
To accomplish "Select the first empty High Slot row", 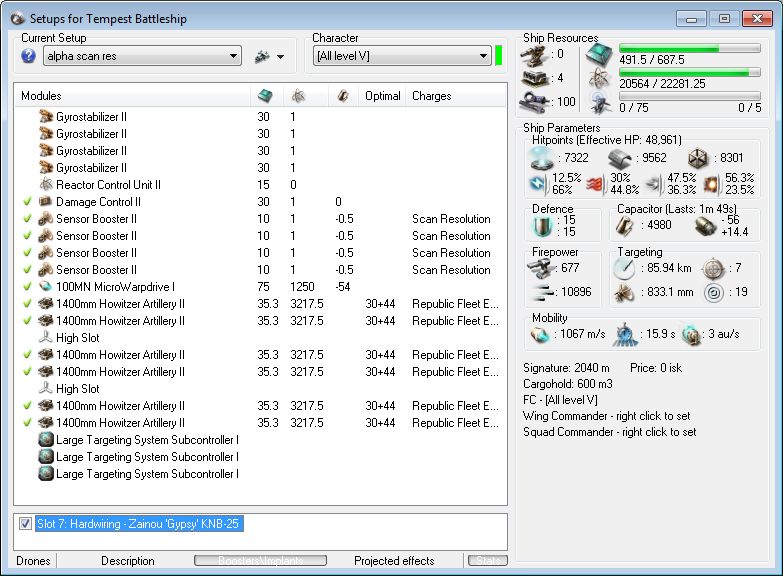I will click(x=77, y=338).
